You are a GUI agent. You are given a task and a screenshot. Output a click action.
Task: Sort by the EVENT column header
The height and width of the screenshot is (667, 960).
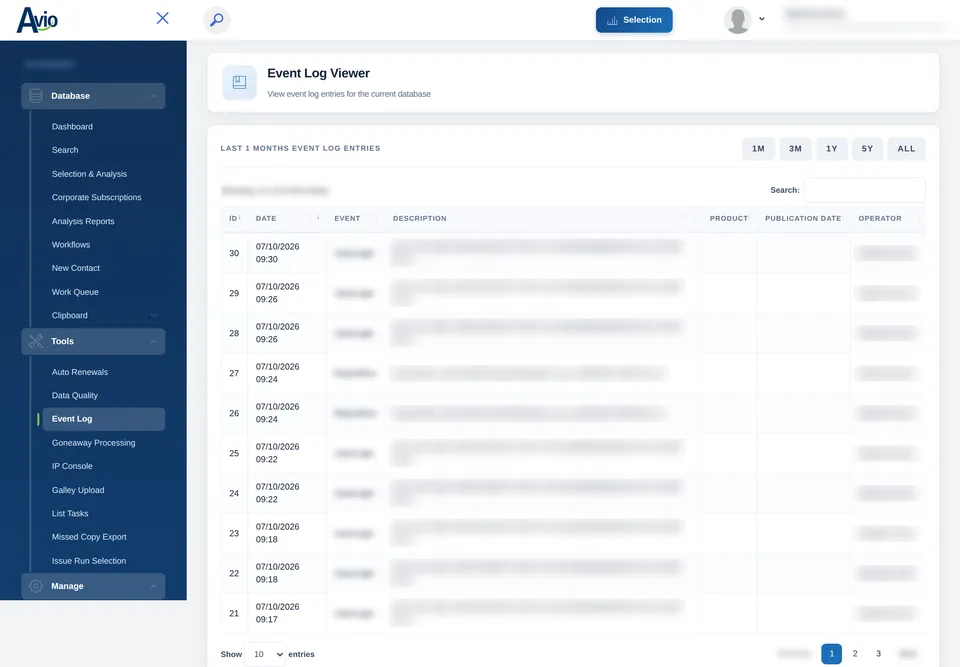(x=356, y=219)
